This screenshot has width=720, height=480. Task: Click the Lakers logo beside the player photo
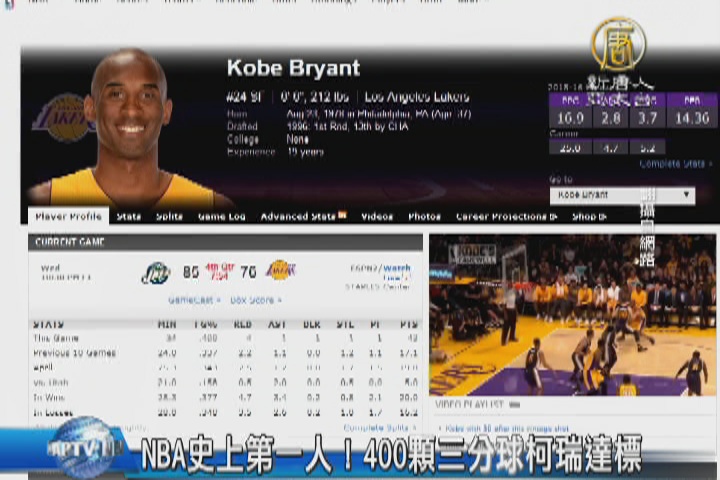(x=63, y=118)
